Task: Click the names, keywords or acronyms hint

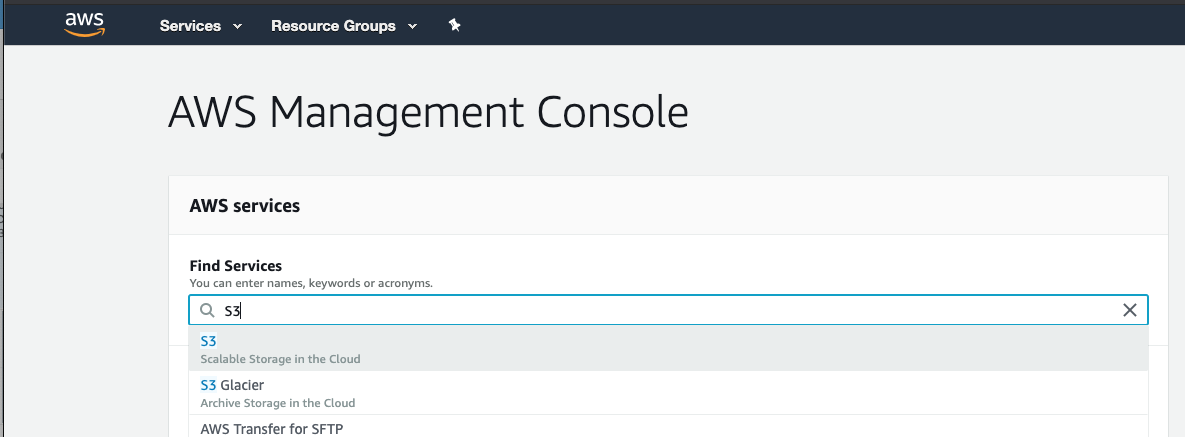Action: point(311,284)
